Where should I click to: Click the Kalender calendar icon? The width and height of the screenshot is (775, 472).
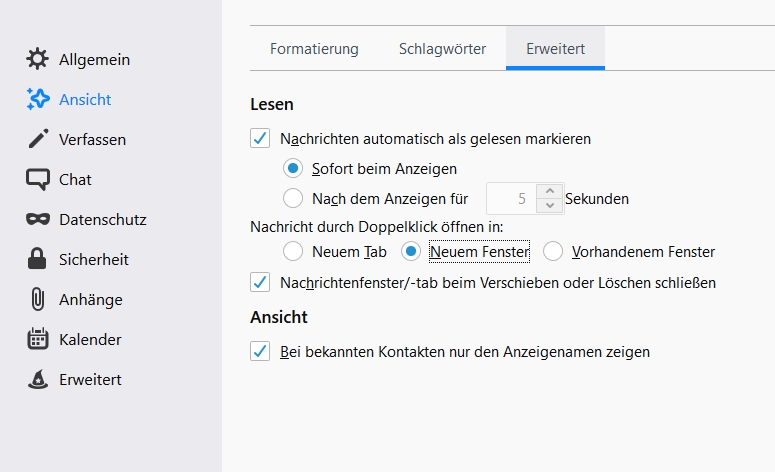(x=38, y=339)
